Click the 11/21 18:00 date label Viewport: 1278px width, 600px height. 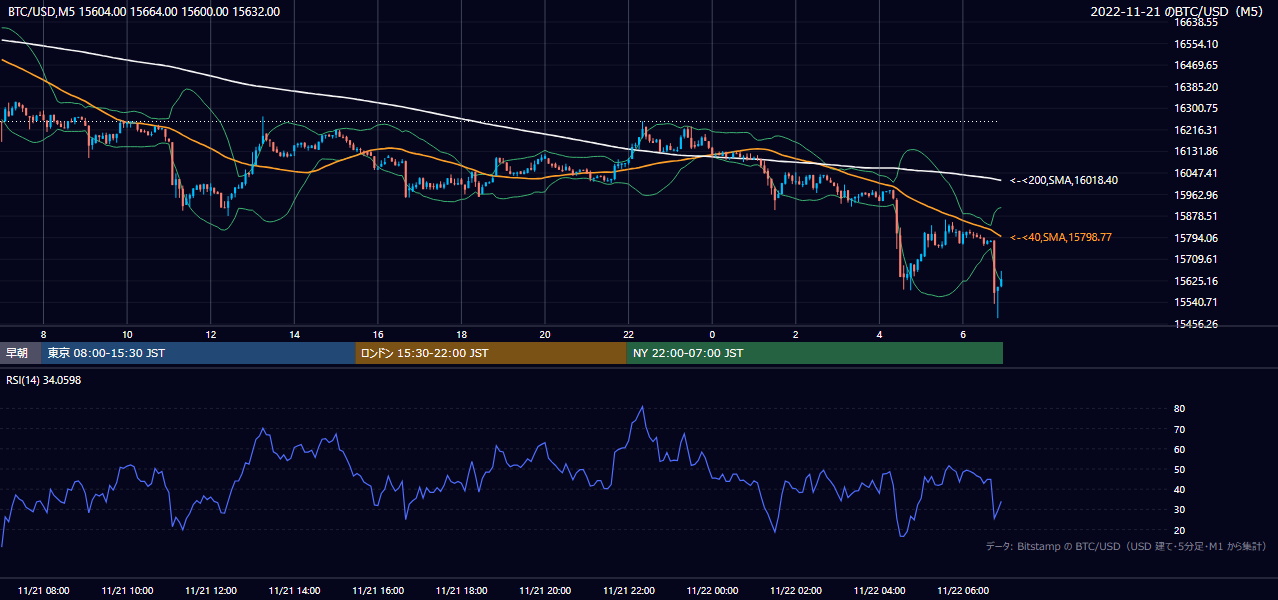[461, 591]
